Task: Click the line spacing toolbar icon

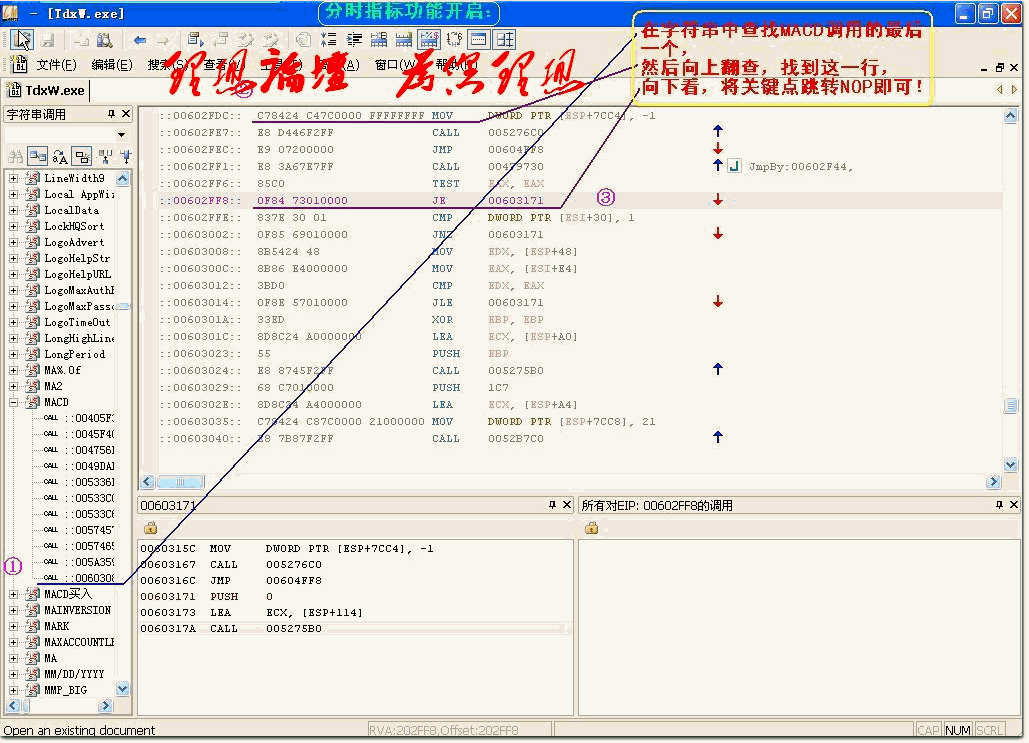Action: tap(328, 39)
